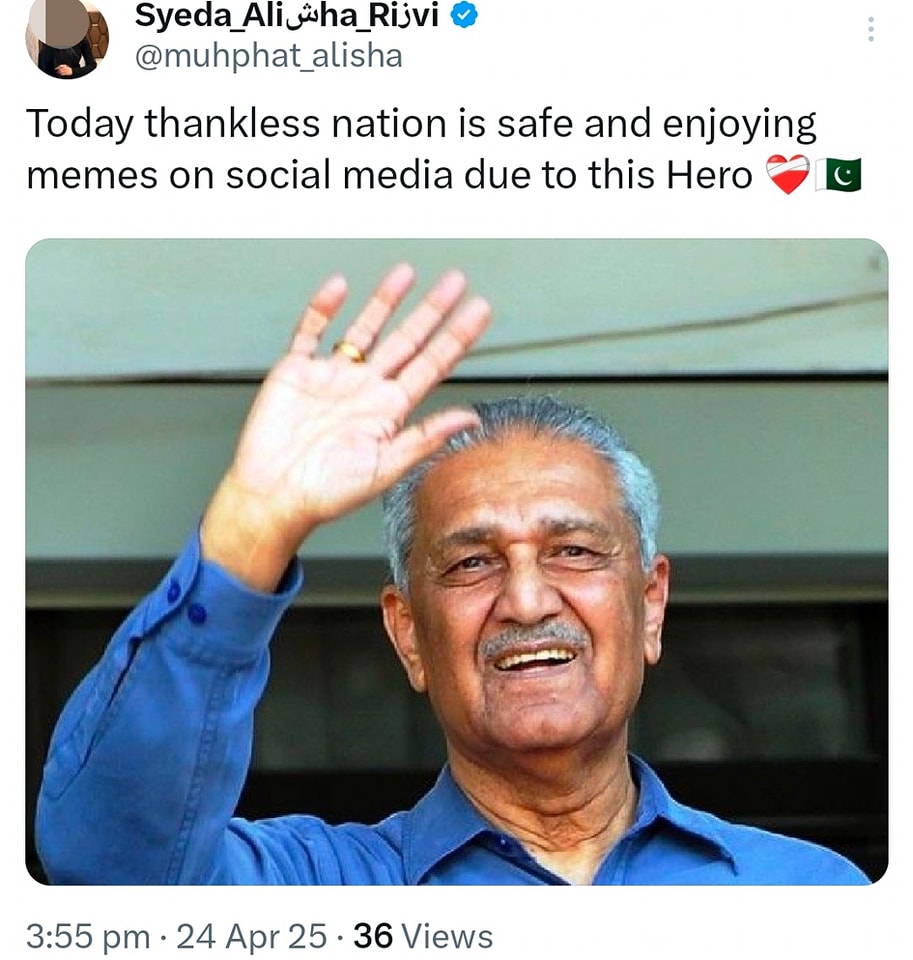The width and height of the screenshot is (913, 960).
Task: Open the Syeda_Ali…Rizvi display name
Action: pos(287,16)
